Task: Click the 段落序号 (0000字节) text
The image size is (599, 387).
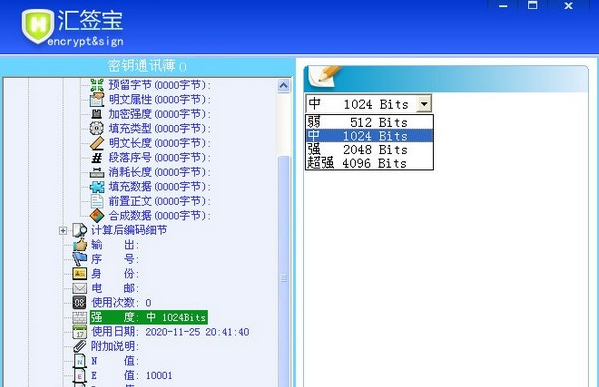Action: (160, 157)
